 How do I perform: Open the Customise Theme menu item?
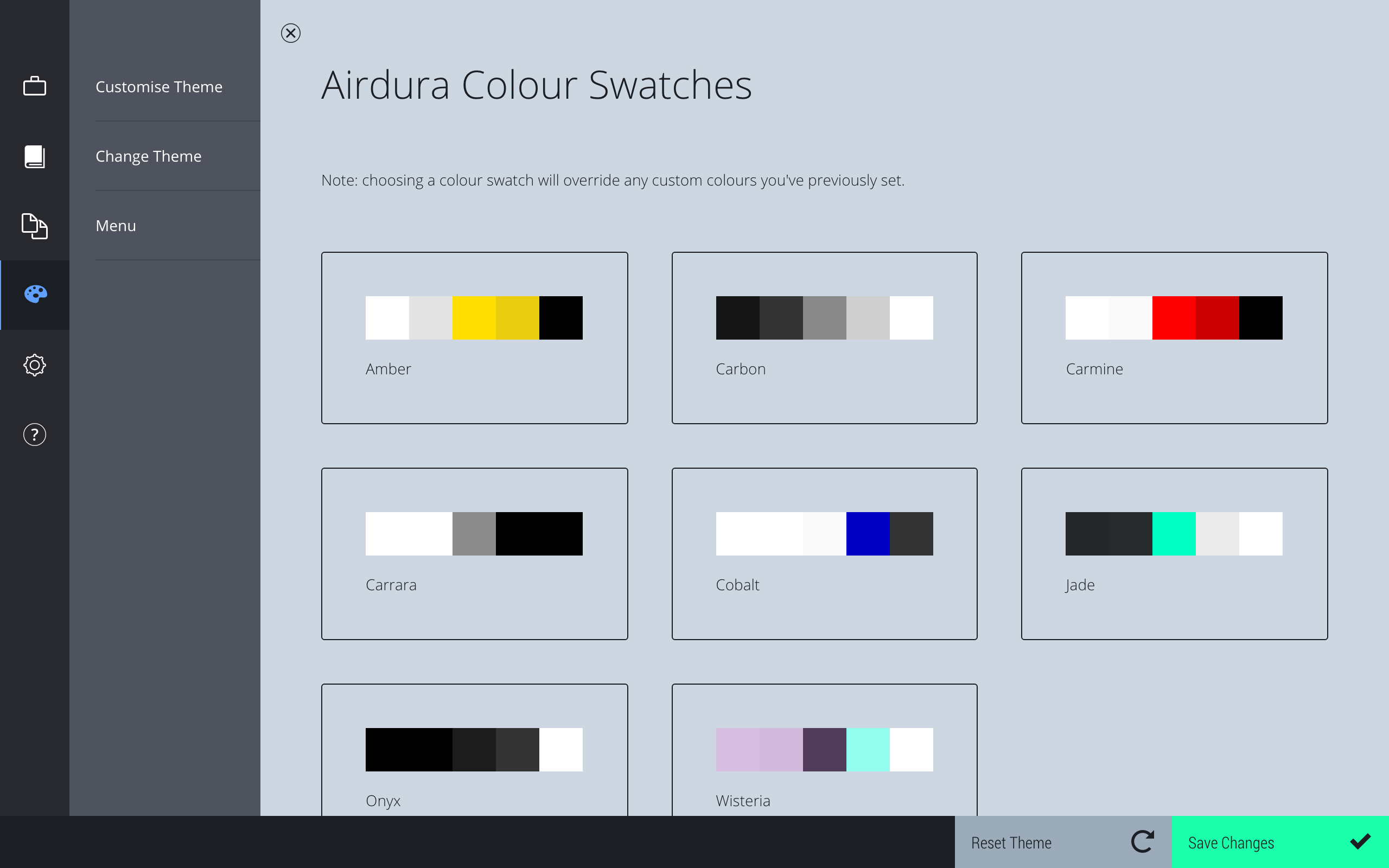point(159,87)
